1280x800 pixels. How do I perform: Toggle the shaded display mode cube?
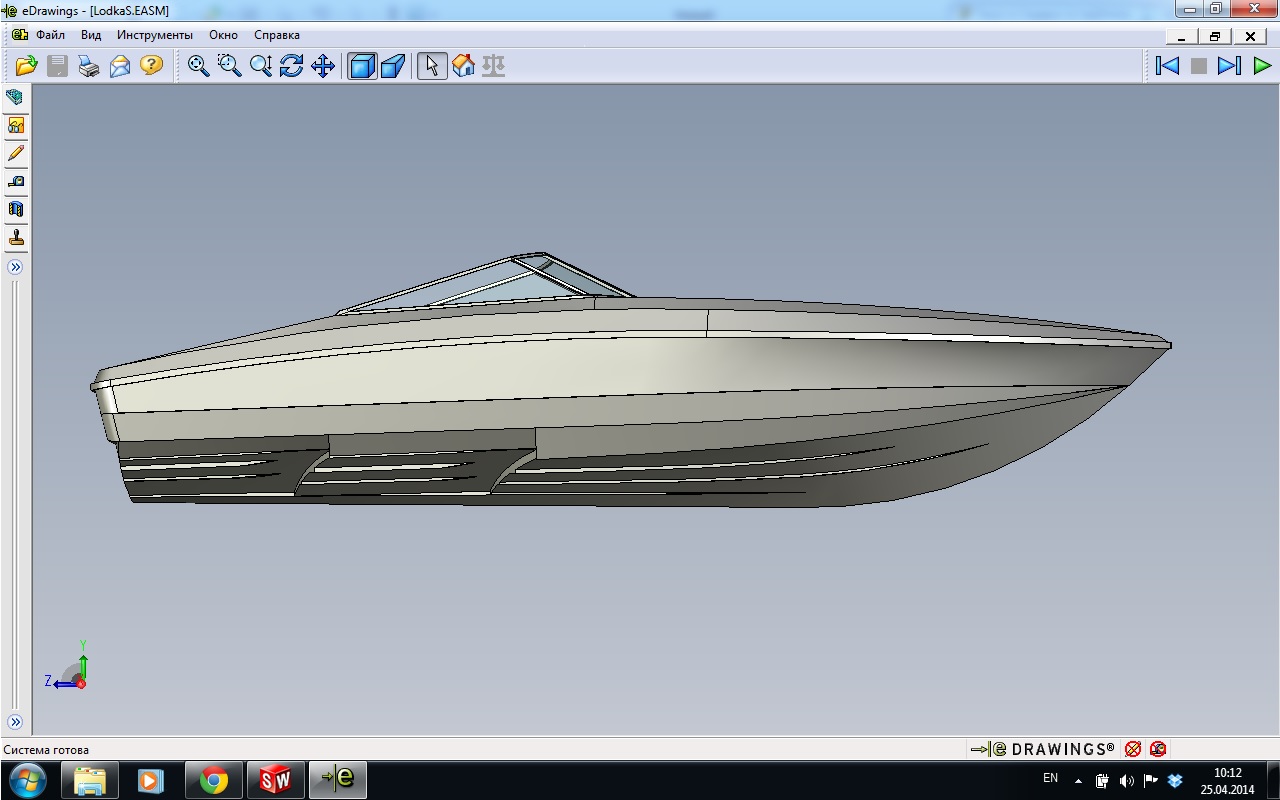[x=361, y=66]
